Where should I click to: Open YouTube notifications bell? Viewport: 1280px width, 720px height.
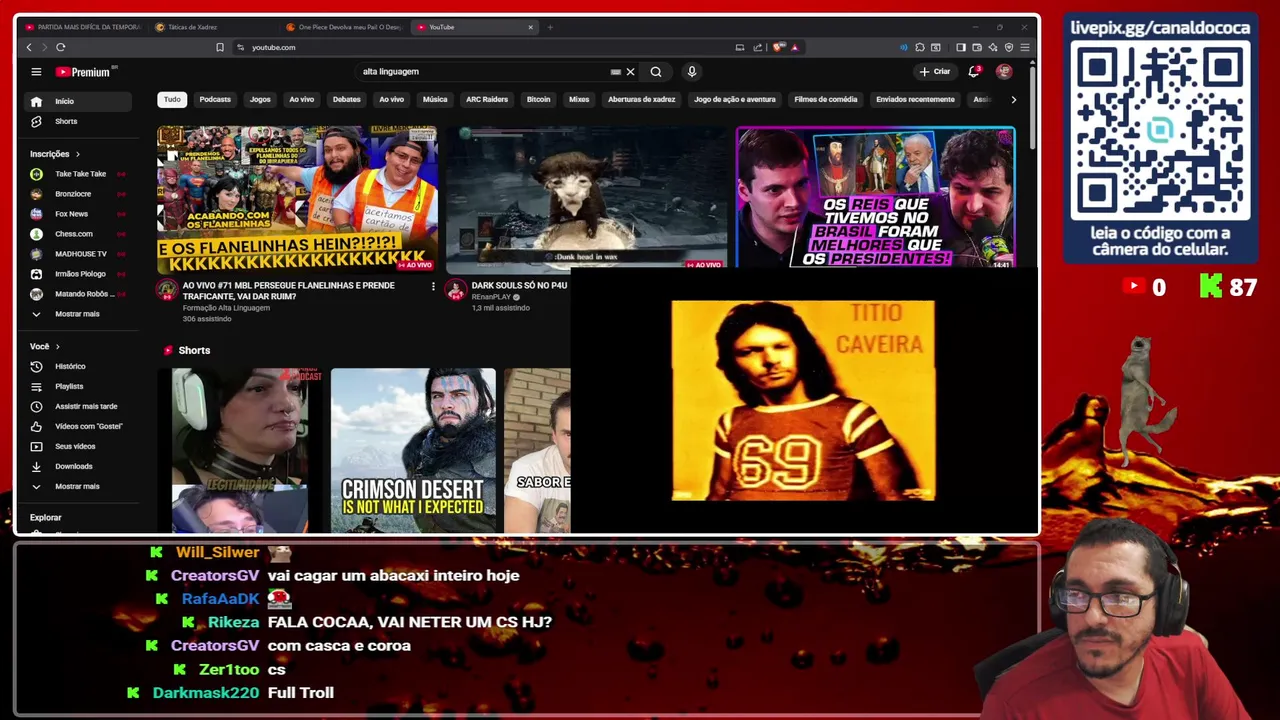974,72
